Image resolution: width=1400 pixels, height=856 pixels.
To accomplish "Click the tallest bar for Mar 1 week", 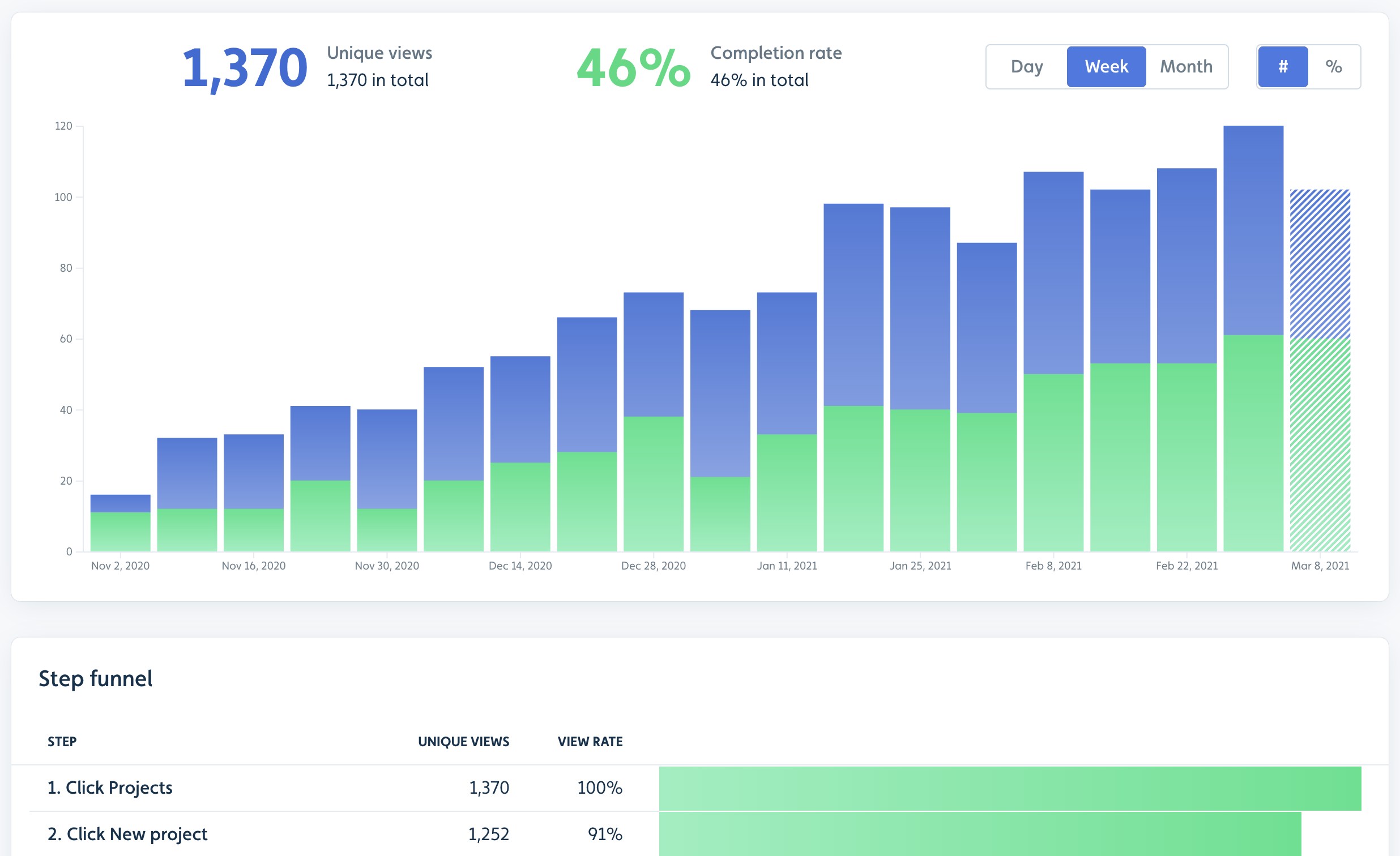I will coord(1253,339).
